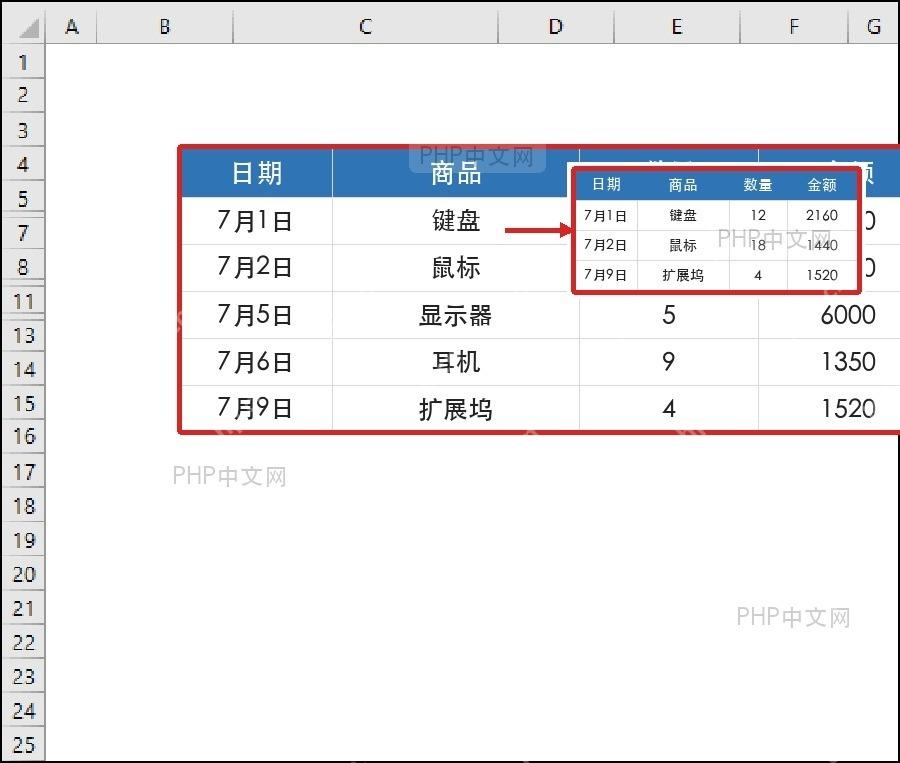Viewport: 900px width, 763px height.
Task: Select row 23 header
Action: pyautogui.click(x=24, y=676)
